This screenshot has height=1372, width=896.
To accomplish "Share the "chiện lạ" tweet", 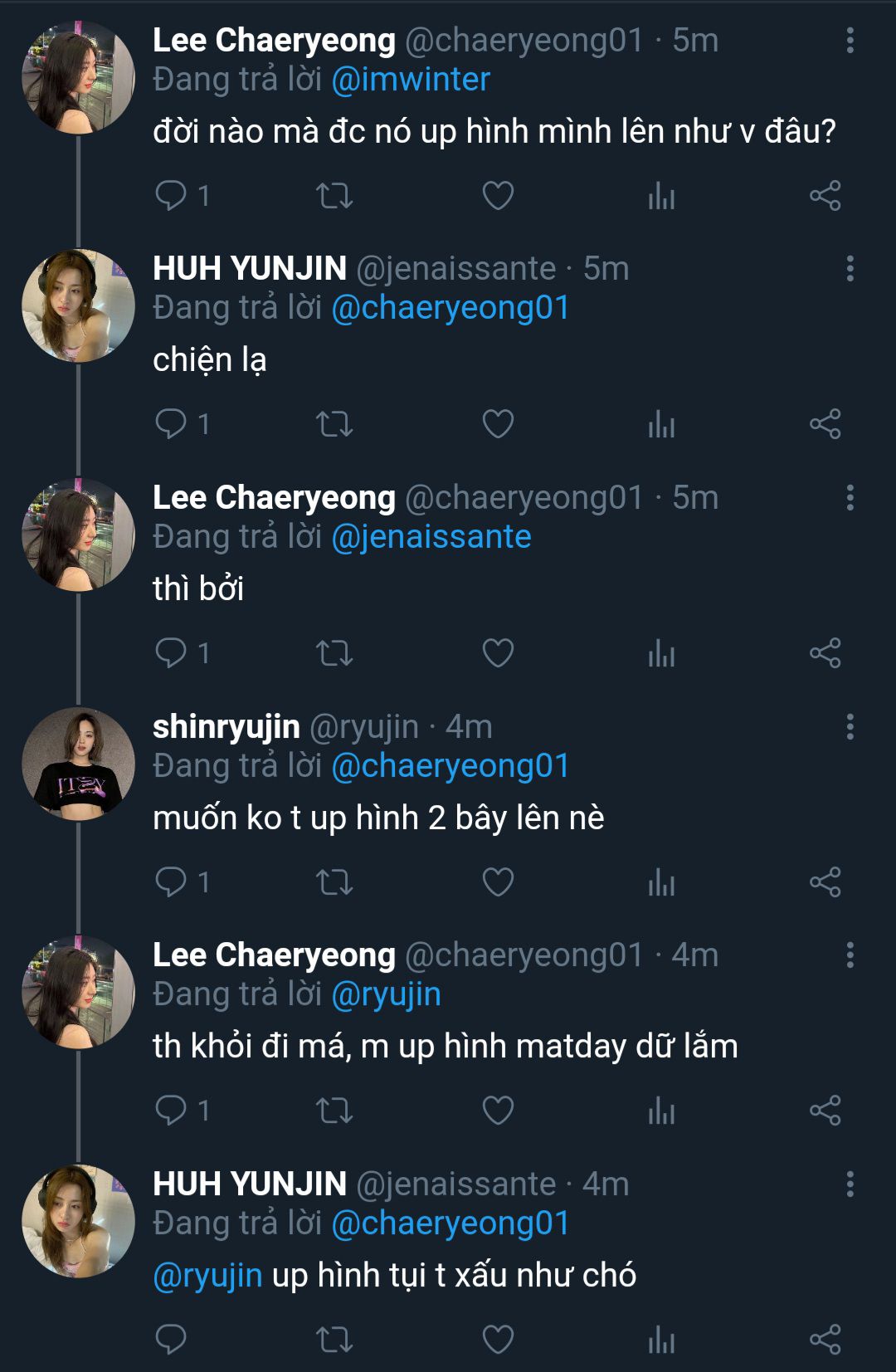I will 825,425.
